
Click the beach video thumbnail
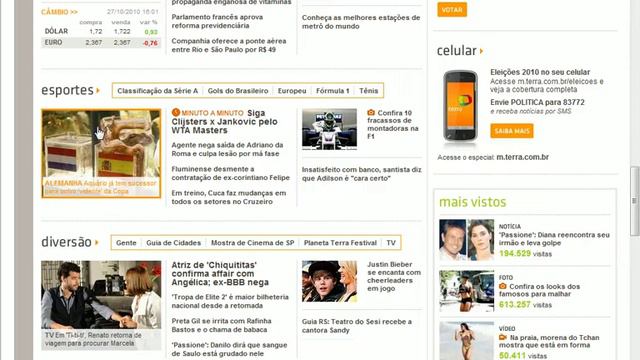467,341
